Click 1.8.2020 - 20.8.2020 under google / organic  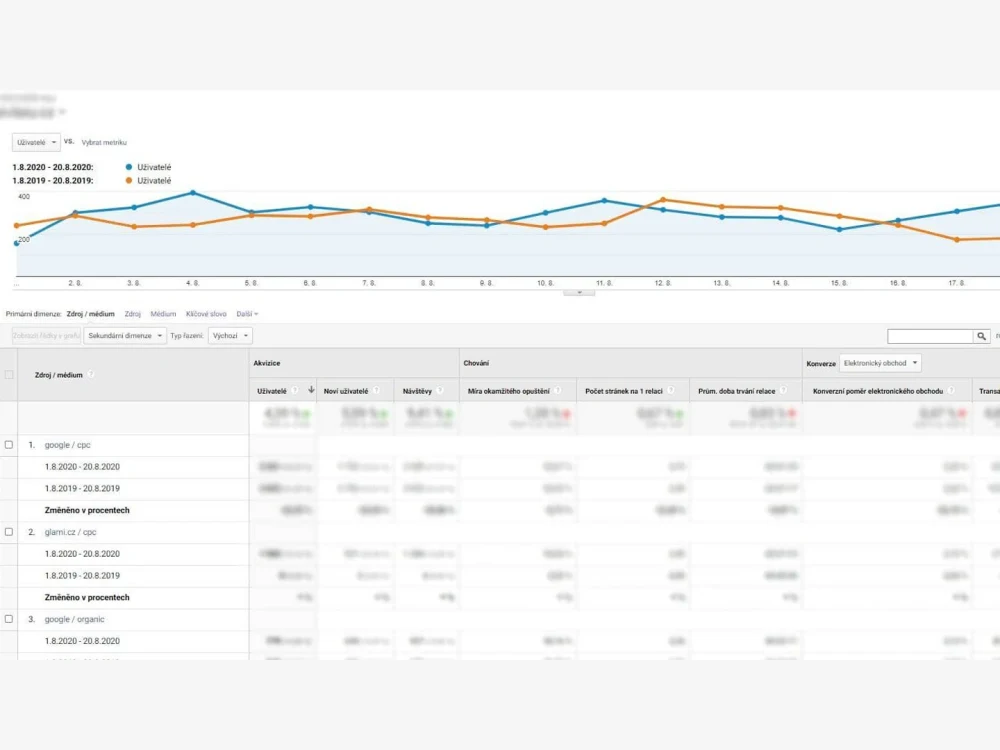(x=82, y=641)
